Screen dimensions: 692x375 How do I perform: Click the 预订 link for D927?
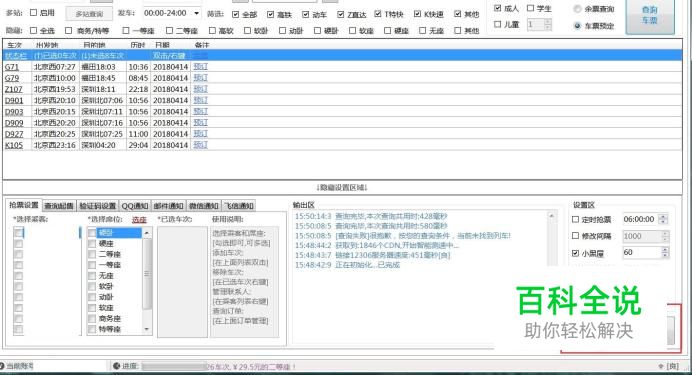point(200,134)
